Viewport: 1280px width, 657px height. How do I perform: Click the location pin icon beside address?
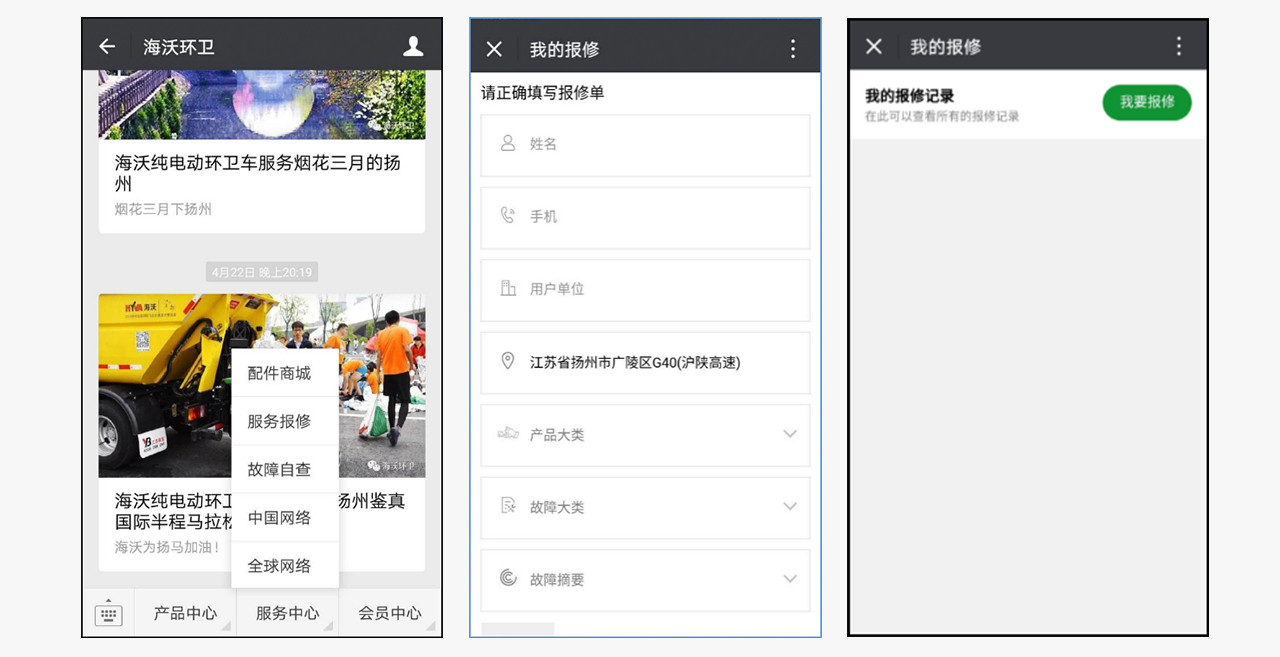[x=508, y=361]
